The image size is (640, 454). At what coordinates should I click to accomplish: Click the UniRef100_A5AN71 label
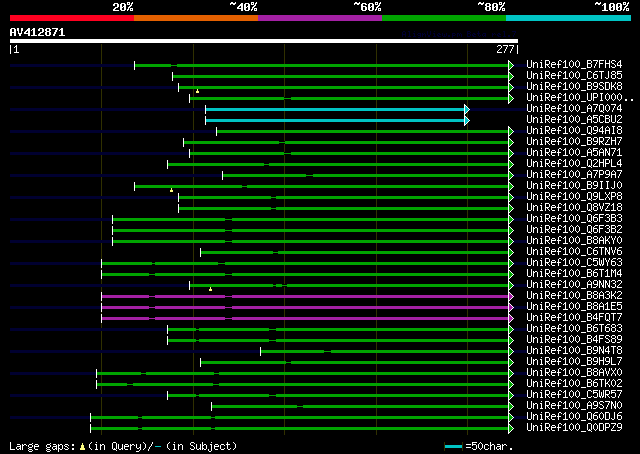[574, 153]
